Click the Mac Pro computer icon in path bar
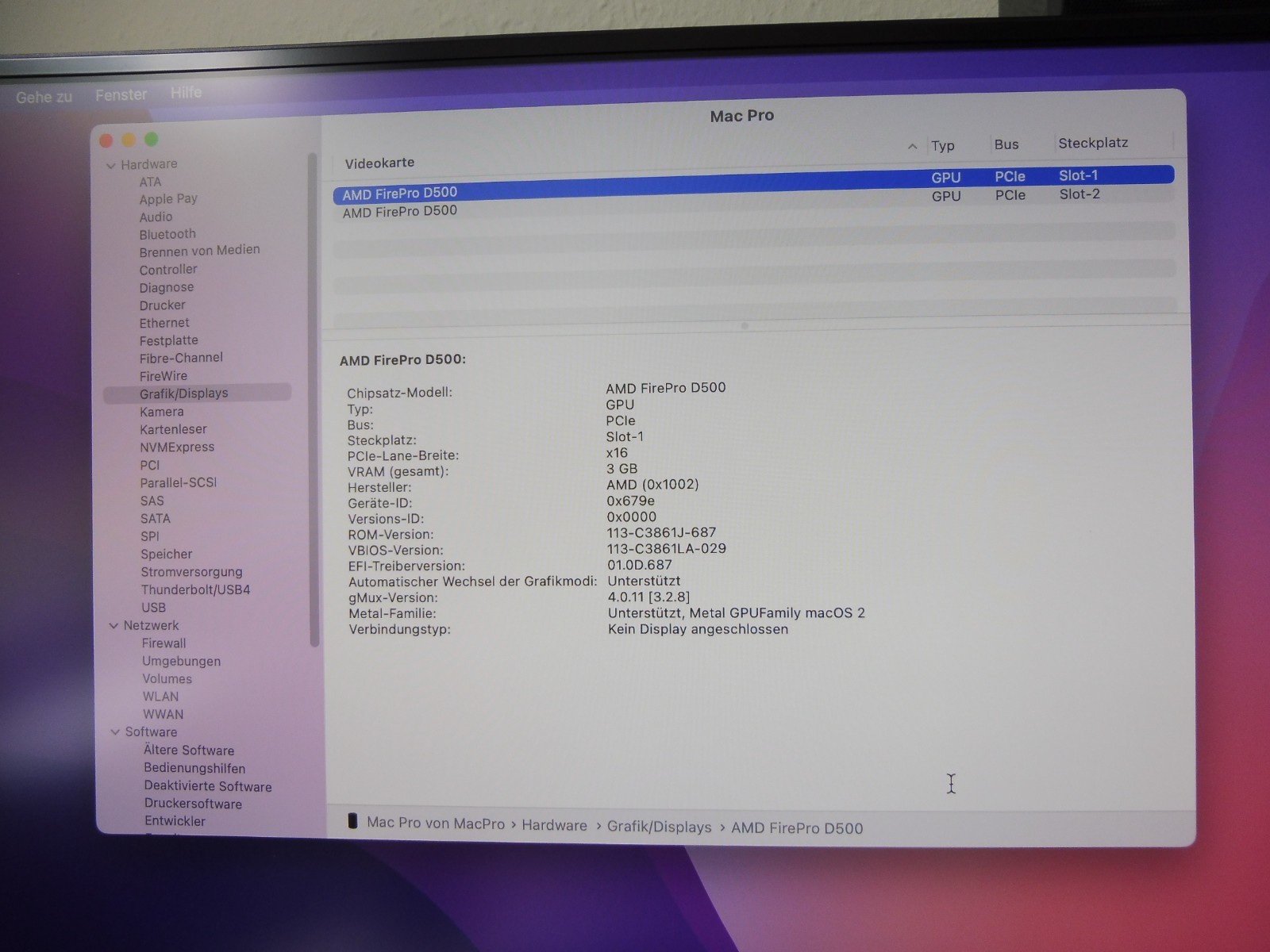 [x=352, y=821]
